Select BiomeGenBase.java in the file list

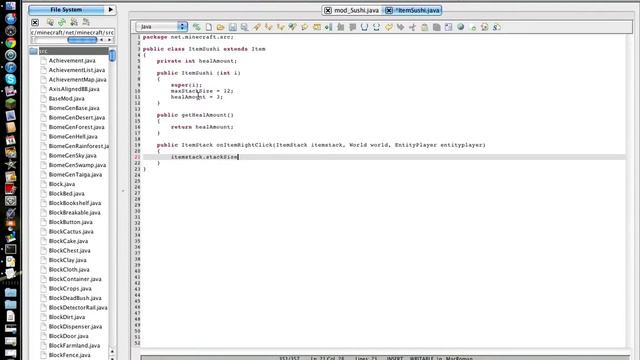[74, 108]
